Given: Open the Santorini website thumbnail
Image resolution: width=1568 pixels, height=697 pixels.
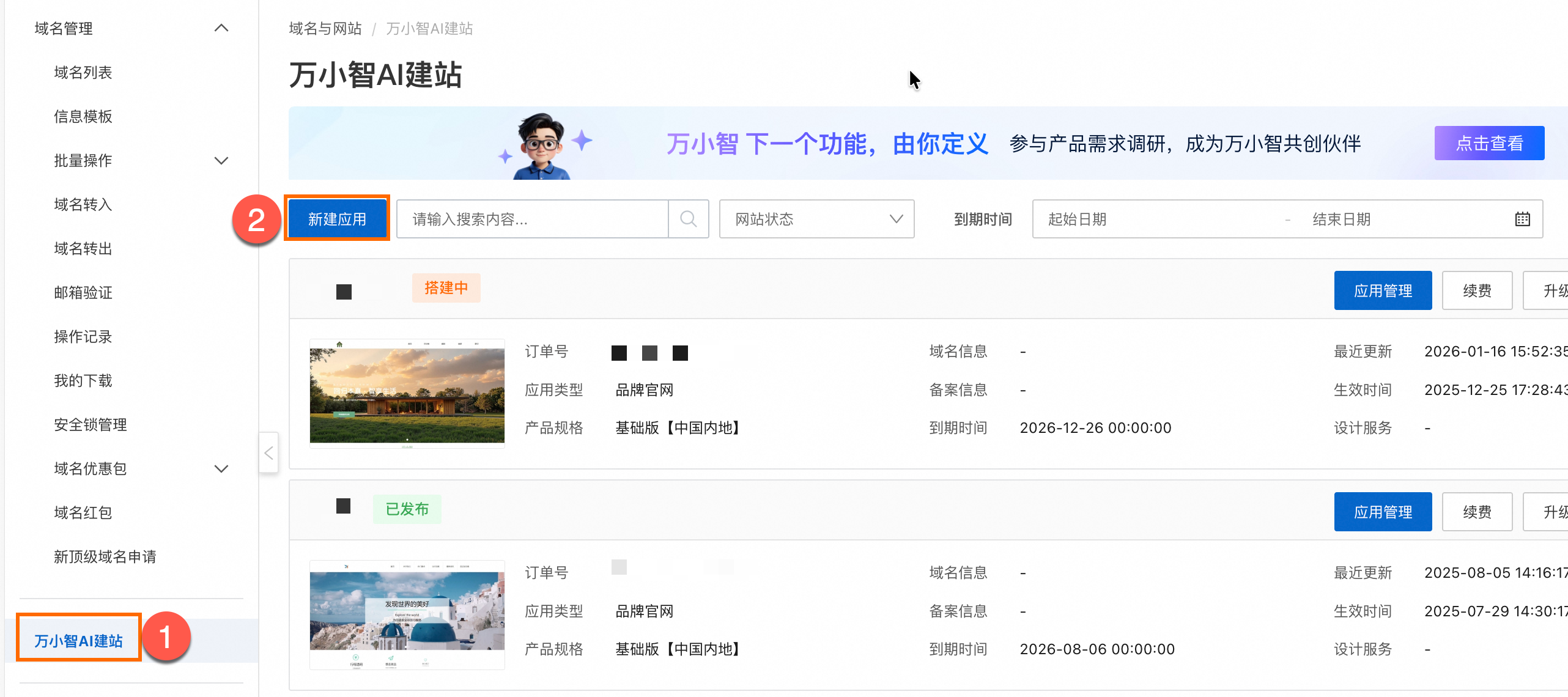Looking at the screenshot, I should (x=407, y=614).
